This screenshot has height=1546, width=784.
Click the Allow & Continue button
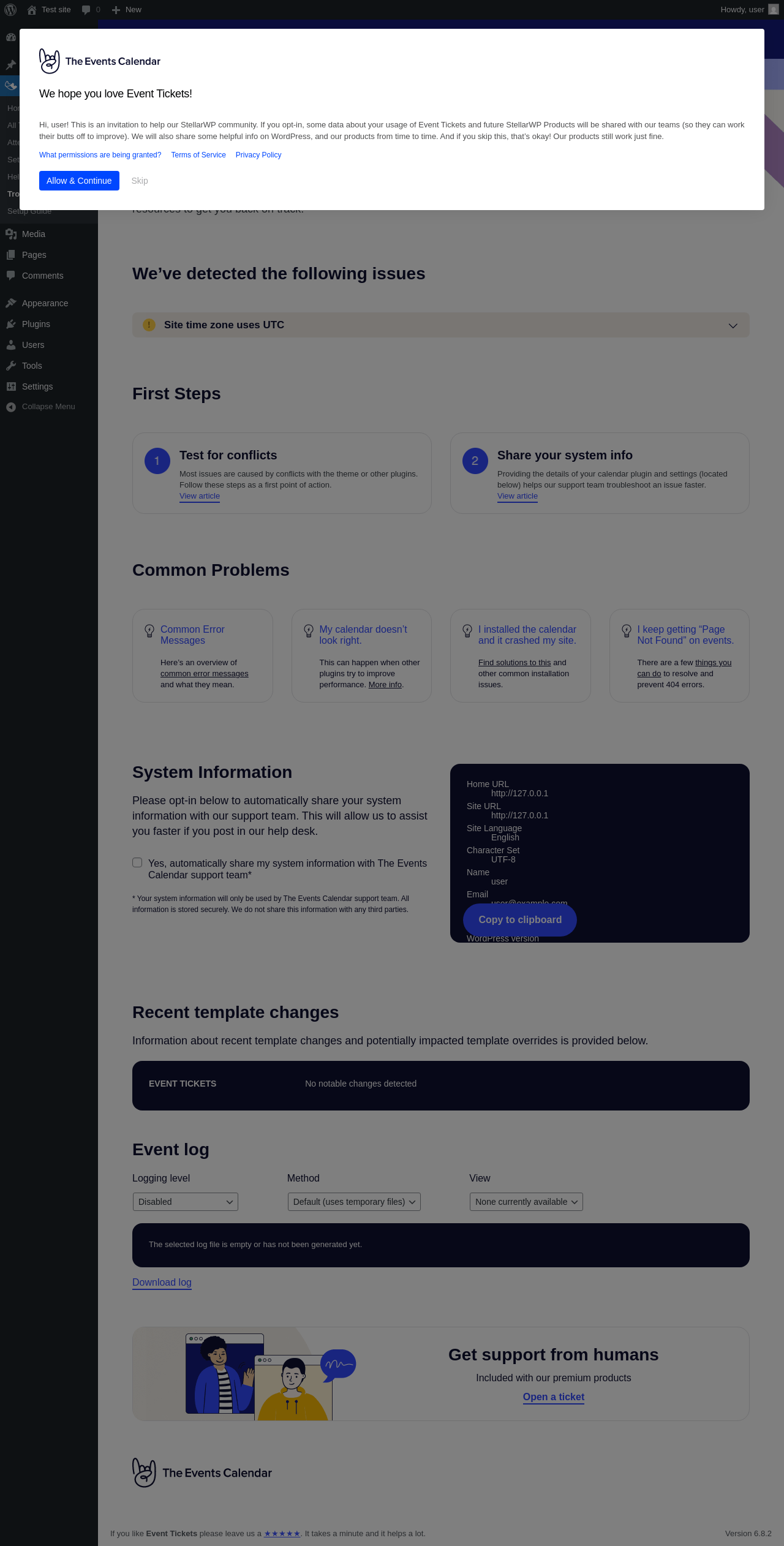click(x=79, y=181)
